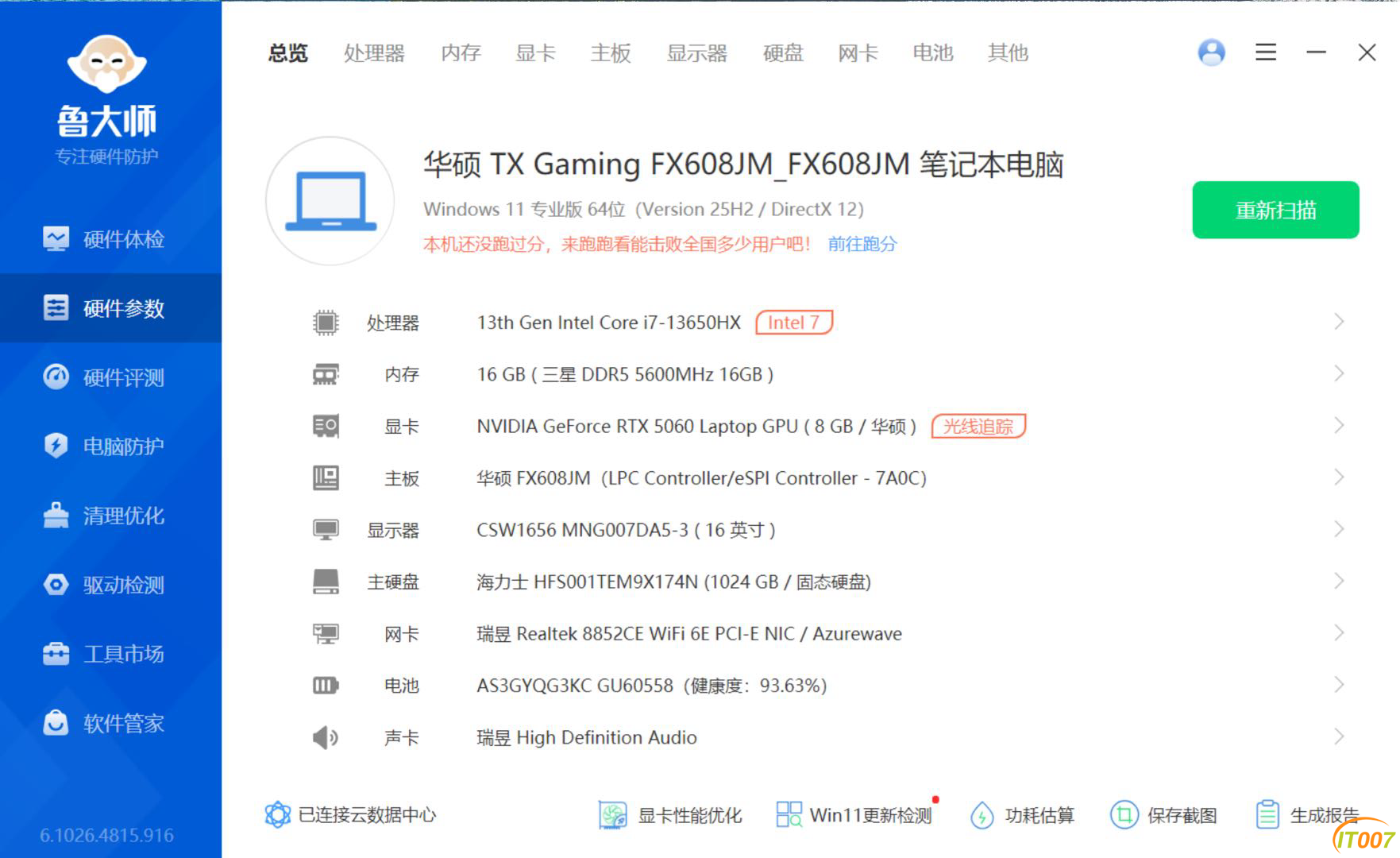The width and height of the screenshot is (1400, 858).
Task: Click the battery health 93.63% text
Action: [754, 686]
